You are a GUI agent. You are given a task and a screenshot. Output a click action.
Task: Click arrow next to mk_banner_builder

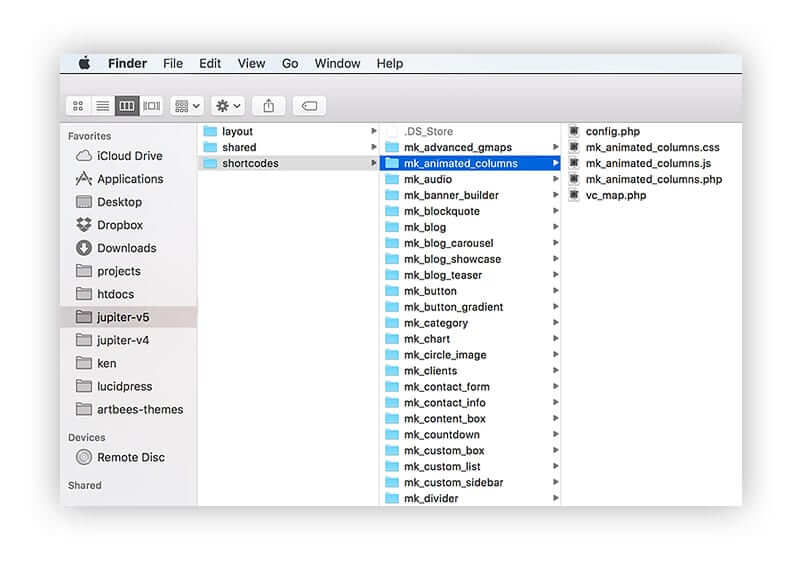[x=556, y=195]
